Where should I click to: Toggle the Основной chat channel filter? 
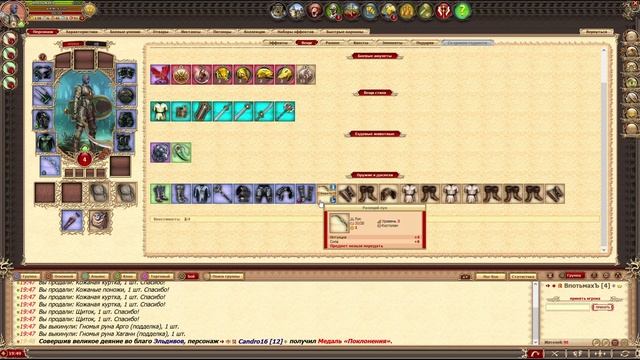click(x=61, y=276)
